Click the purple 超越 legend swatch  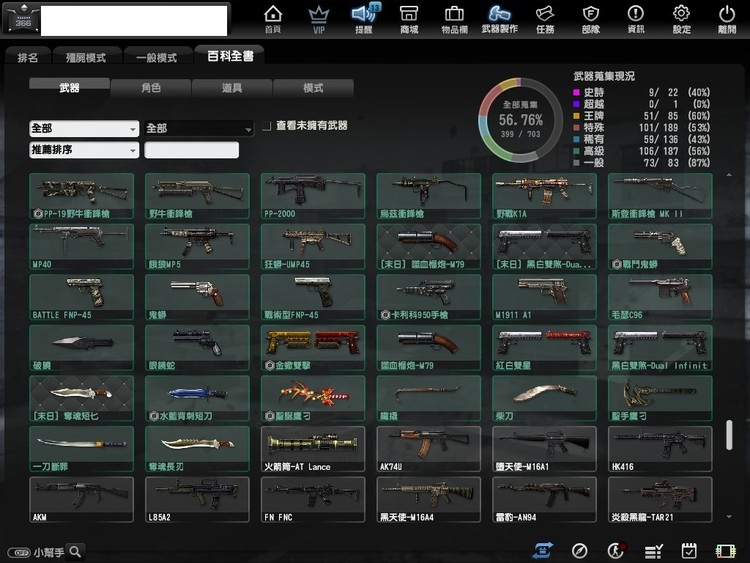[576, 104]
